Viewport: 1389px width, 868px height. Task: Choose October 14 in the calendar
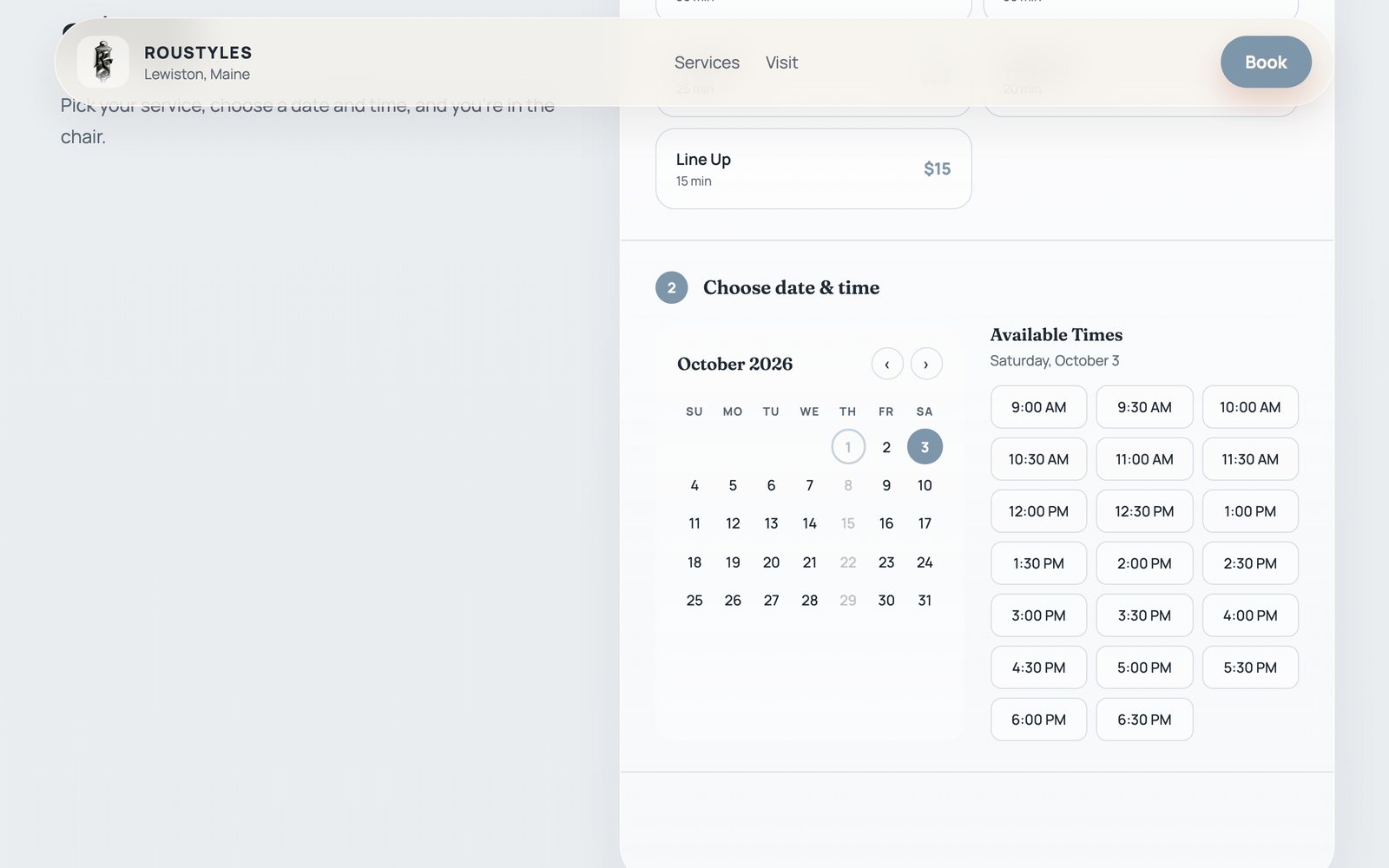point(809,523)
